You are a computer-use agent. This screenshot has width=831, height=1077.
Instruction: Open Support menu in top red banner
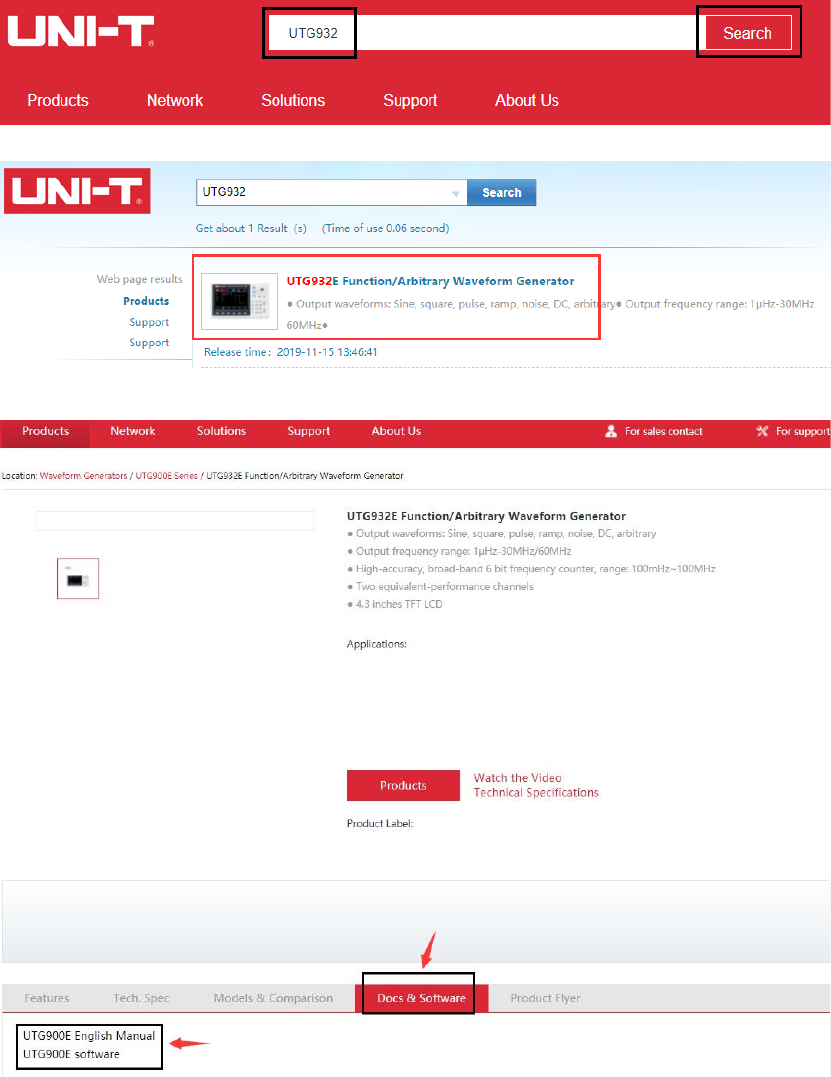click(410, 100)
